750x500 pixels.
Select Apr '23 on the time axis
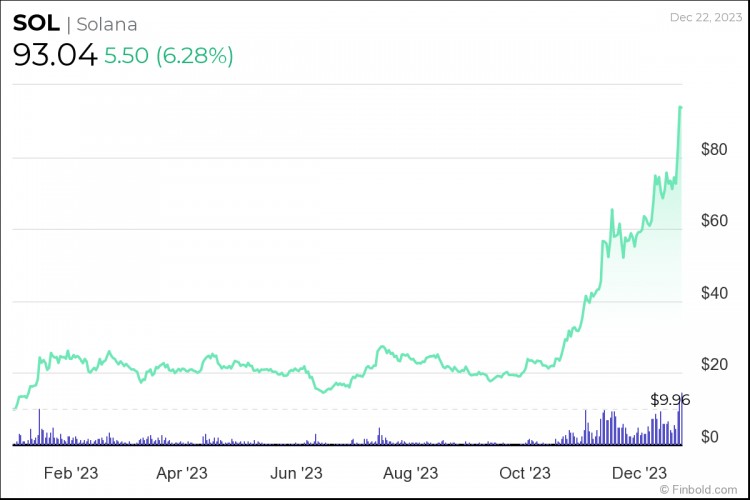183,472
